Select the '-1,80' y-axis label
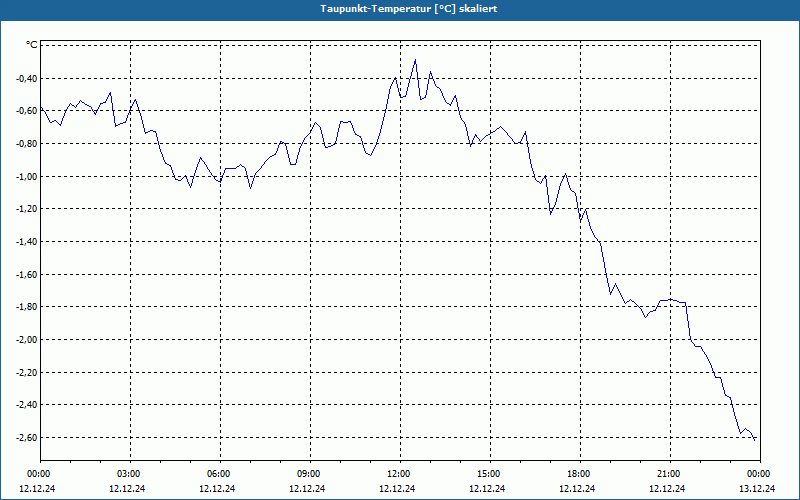Viewport: 800px width, 500px height. (28, 307)
